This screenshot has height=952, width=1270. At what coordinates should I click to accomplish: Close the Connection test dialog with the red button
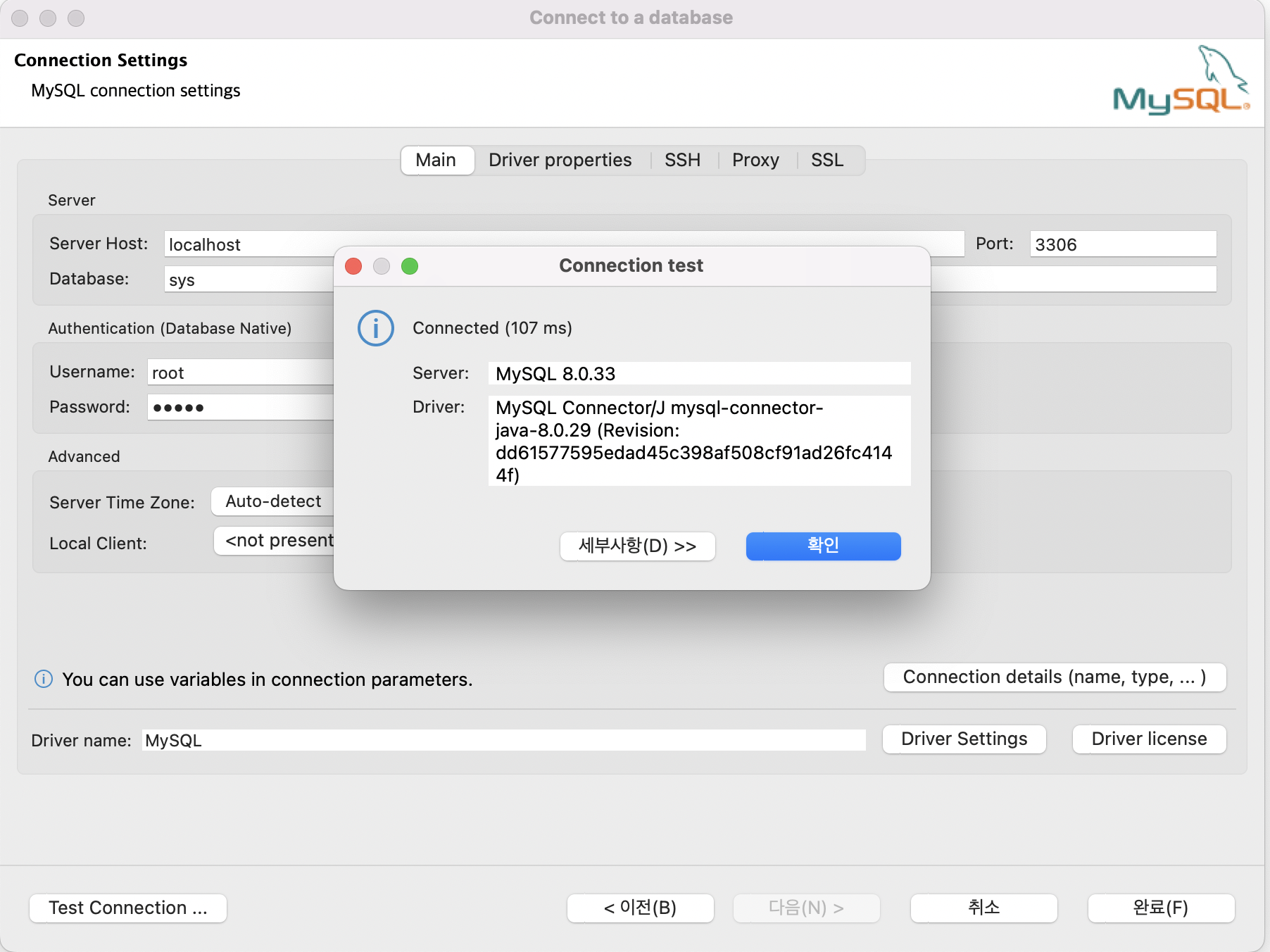[x=353, y=266]
